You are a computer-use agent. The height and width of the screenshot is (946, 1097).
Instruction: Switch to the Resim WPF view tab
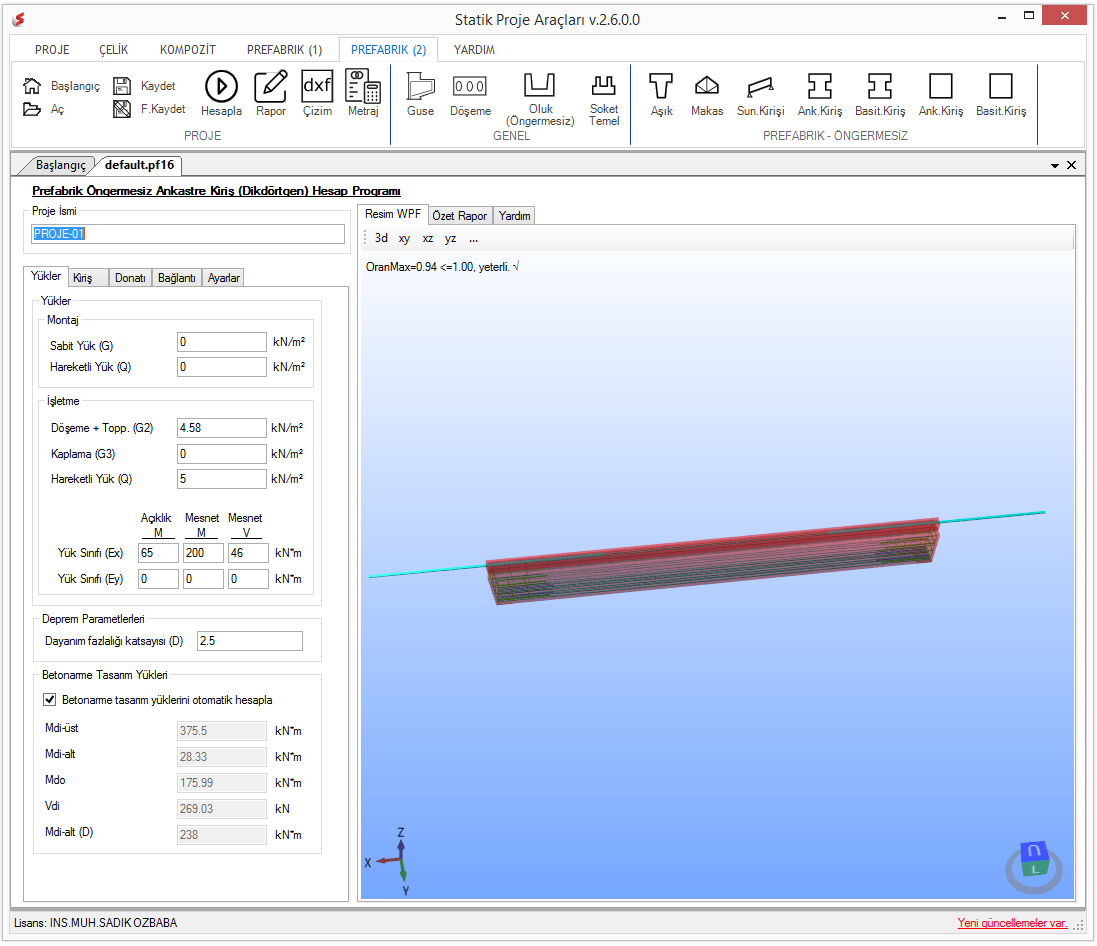click(392, 214)
